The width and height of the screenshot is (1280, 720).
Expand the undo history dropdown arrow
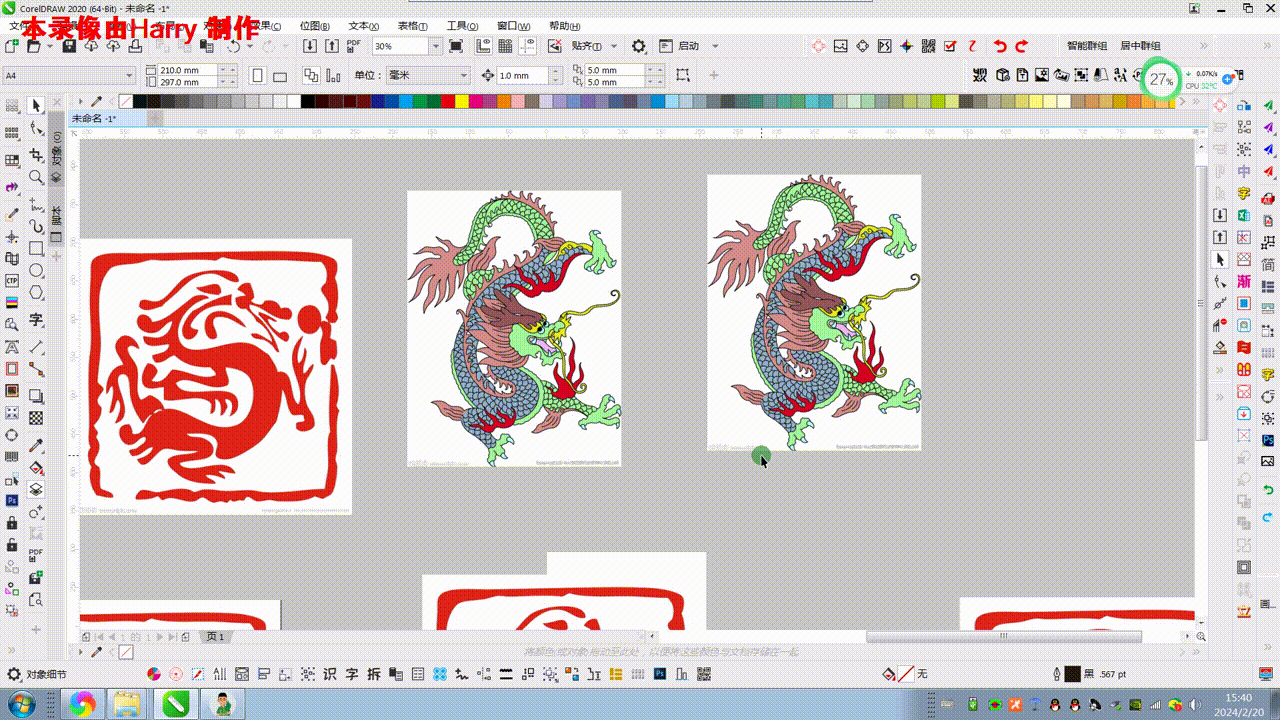coord(249,46)
